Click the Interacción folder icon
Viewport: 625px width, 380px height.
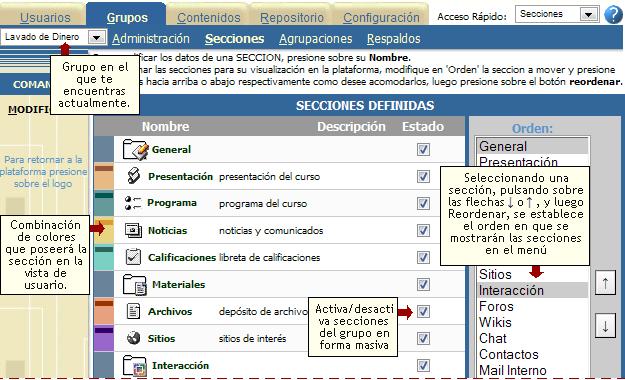(x=135, y=366)
